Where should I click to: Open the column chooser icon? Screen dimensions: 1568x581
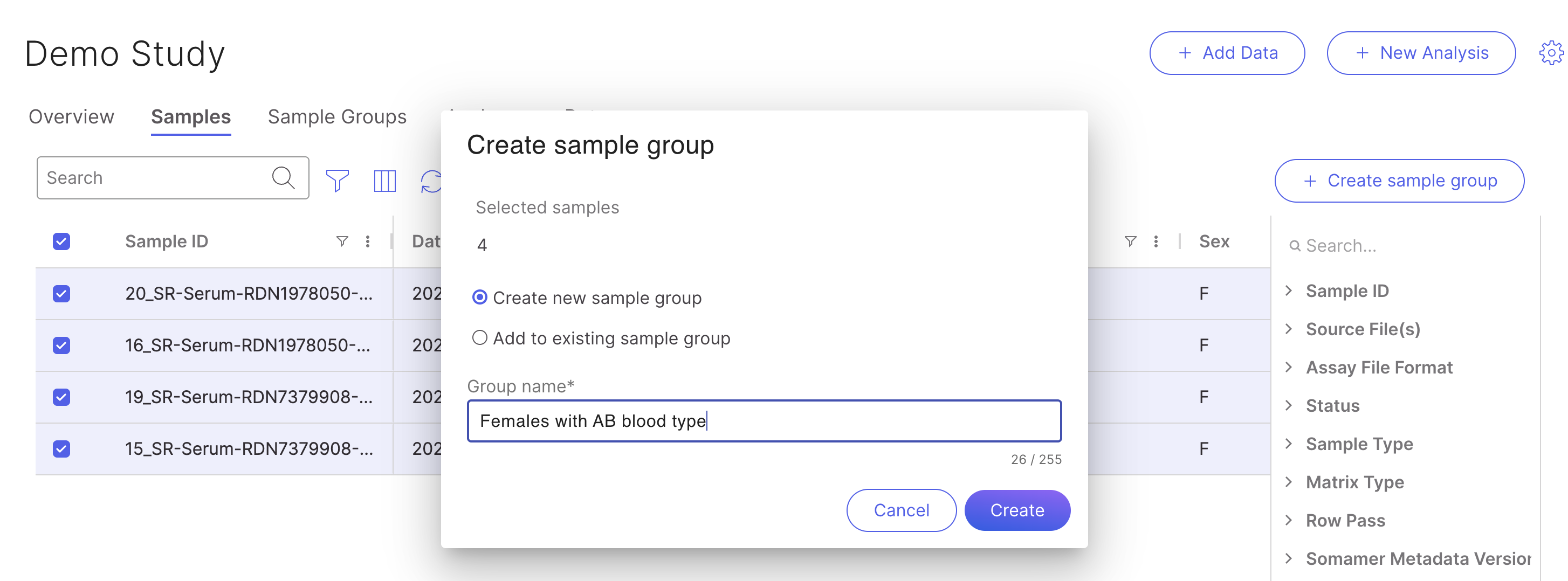point(384,180)
